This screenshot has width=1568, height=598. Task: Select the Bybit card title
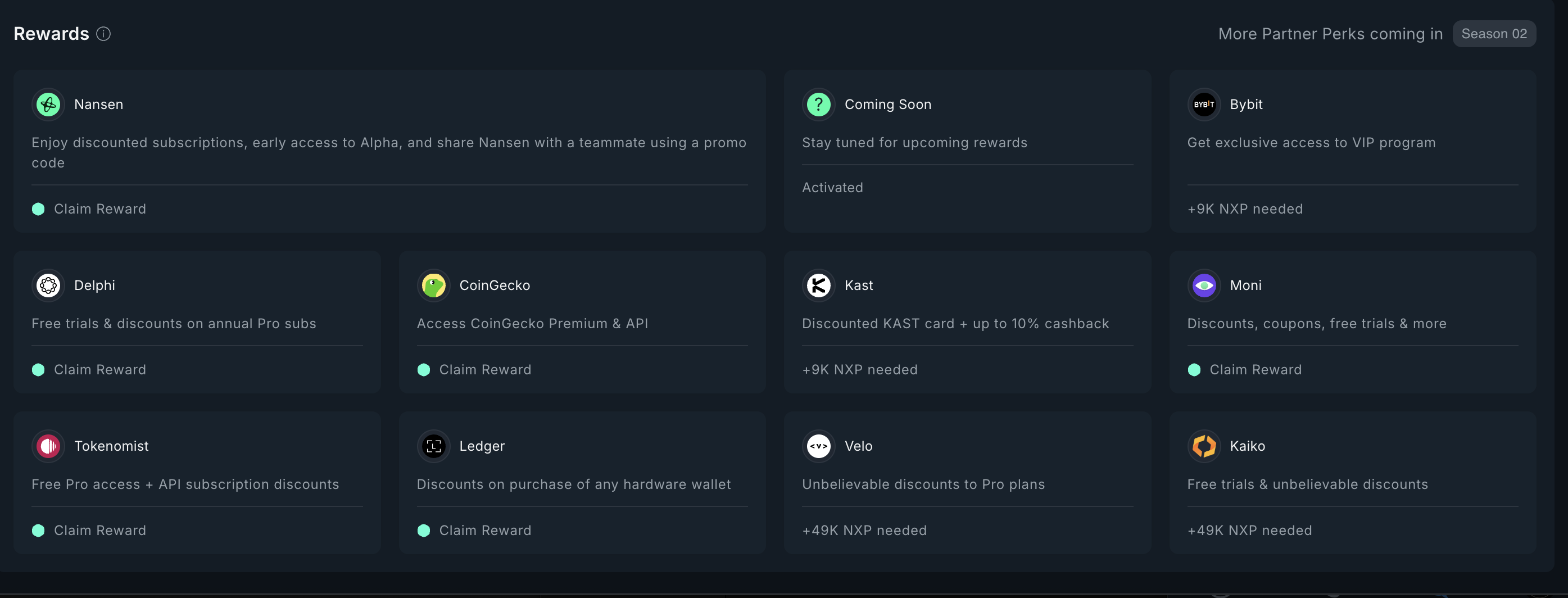point(1246,105)
